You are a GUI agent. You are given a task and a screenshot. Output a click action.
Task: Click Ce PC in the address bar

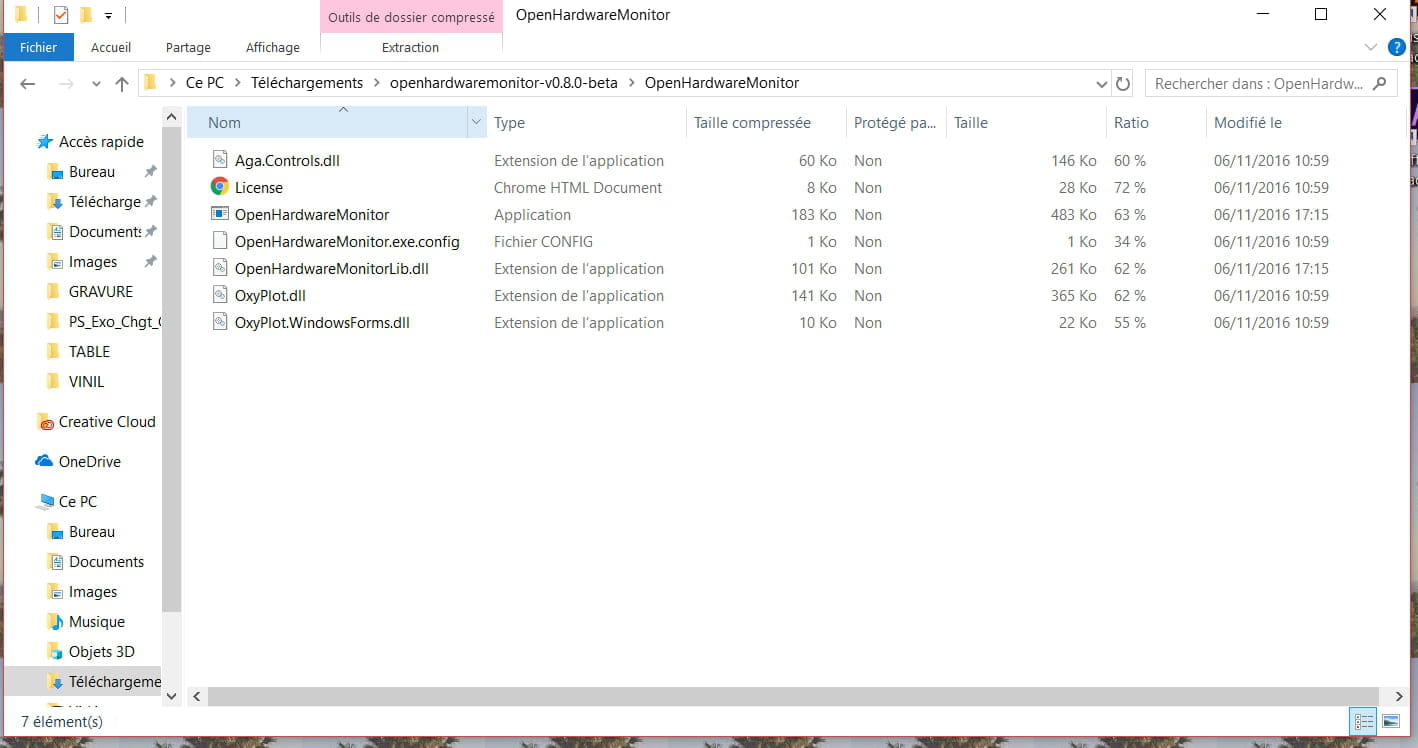205,83
